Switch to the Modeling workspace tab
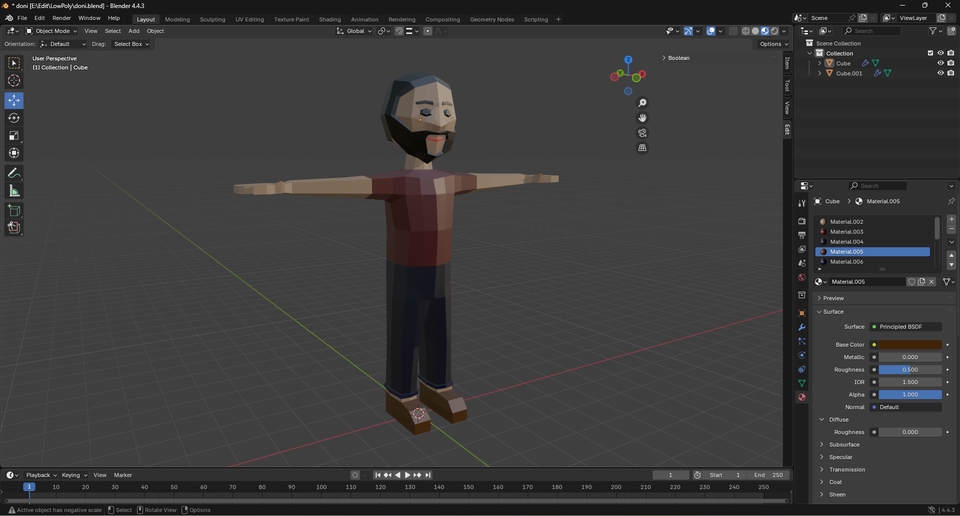Screen dimensions: 960x516 click(177, 20)
